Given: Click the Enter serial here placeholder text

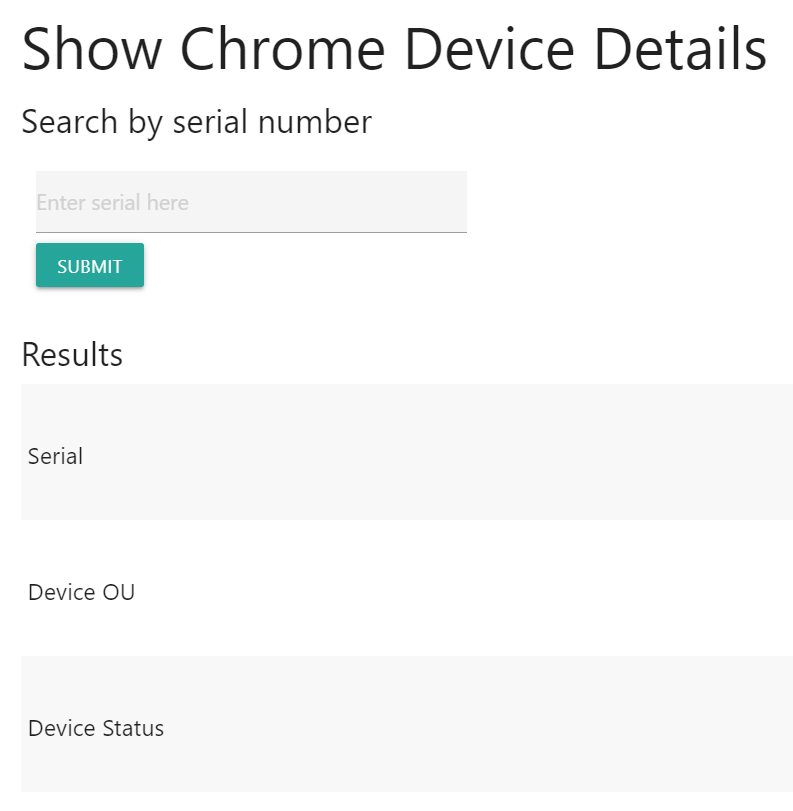Looking at the screenshot, I should (113, 203).
